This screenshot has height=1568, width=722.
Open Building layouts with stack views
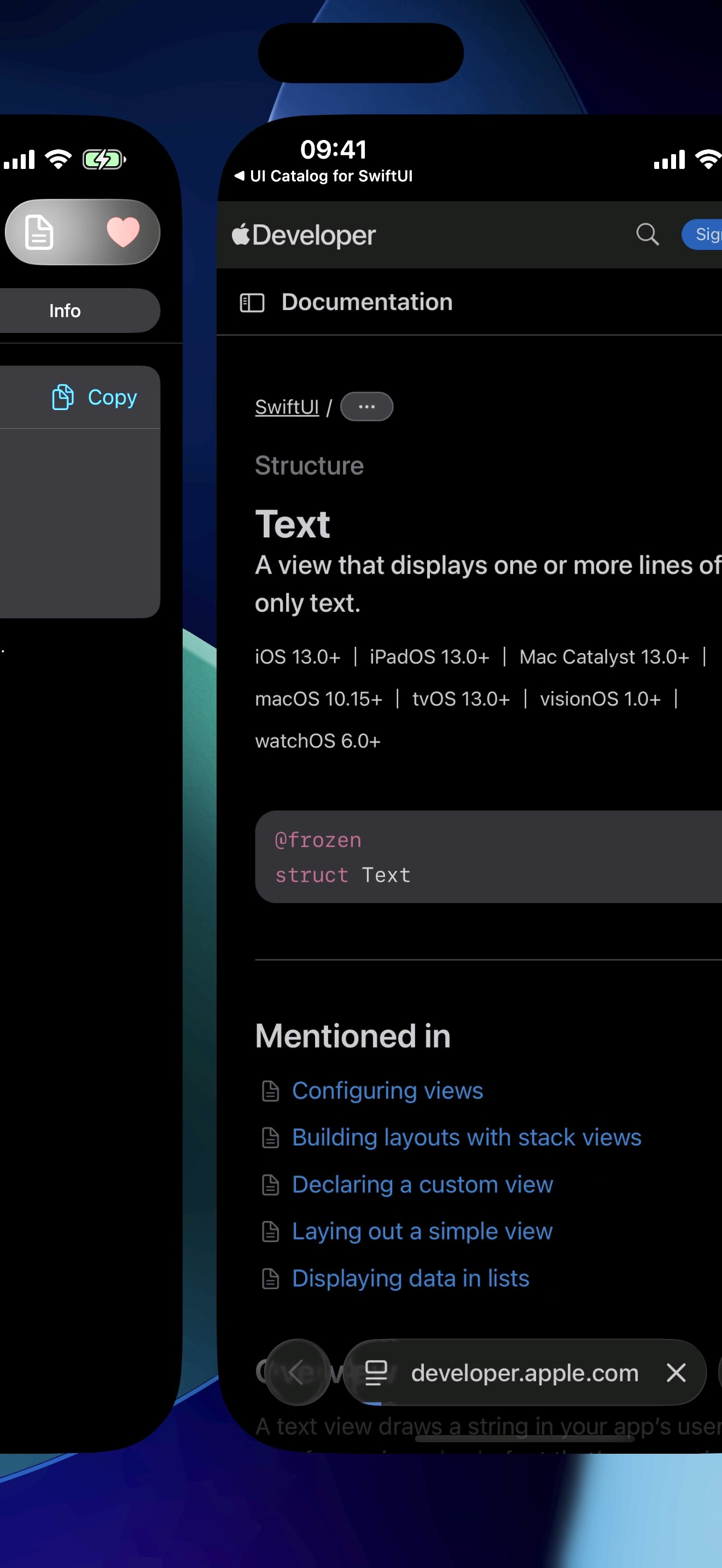tap(467, 1137)
